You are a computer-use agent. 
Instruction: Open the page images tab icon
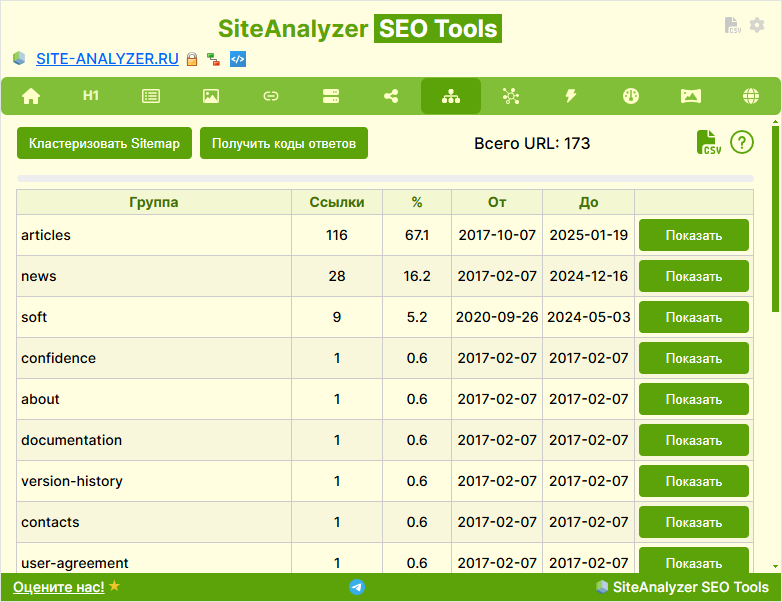tap(211, 96)
